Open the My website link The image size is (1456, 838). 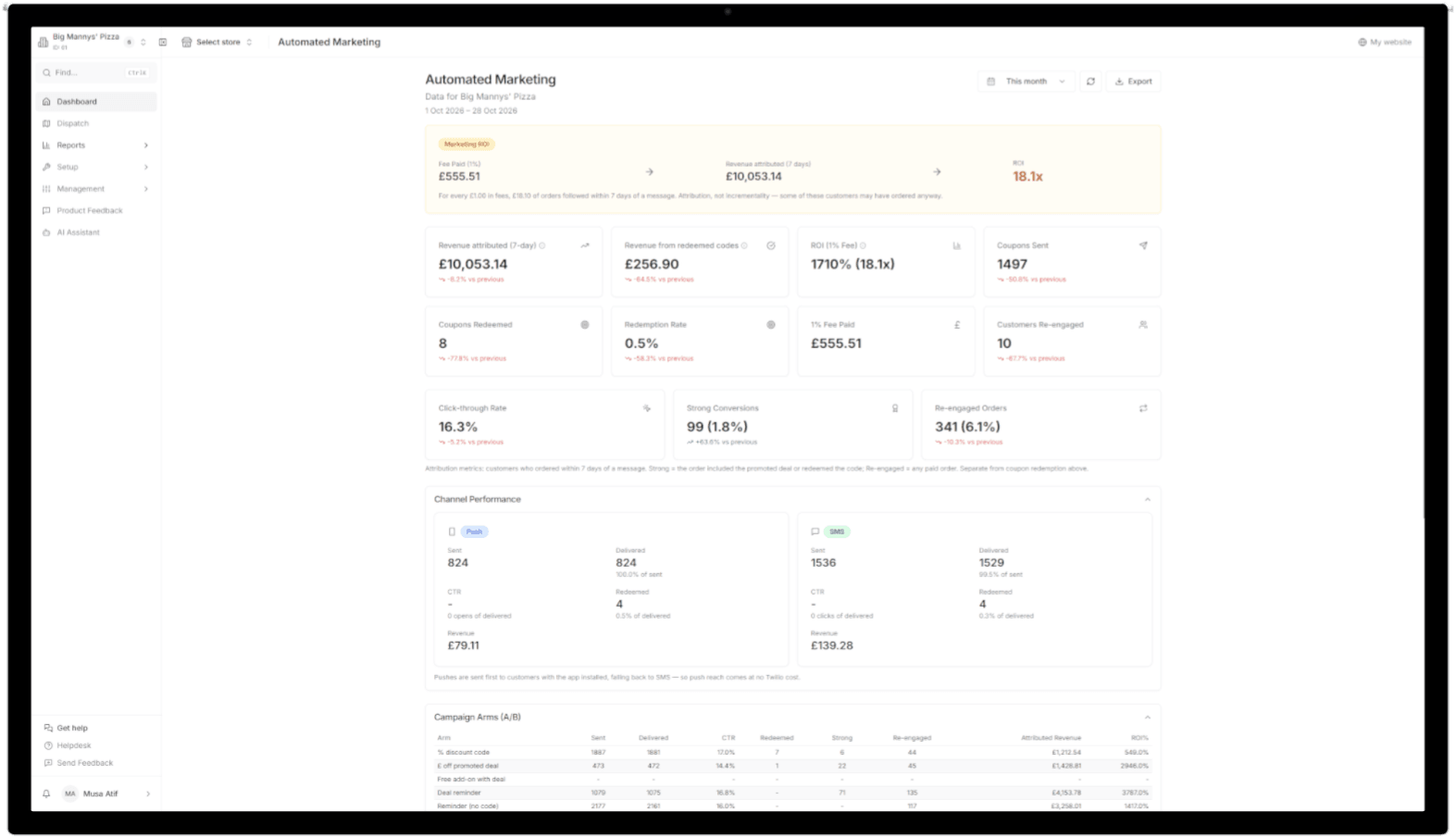click(1385, 42)
